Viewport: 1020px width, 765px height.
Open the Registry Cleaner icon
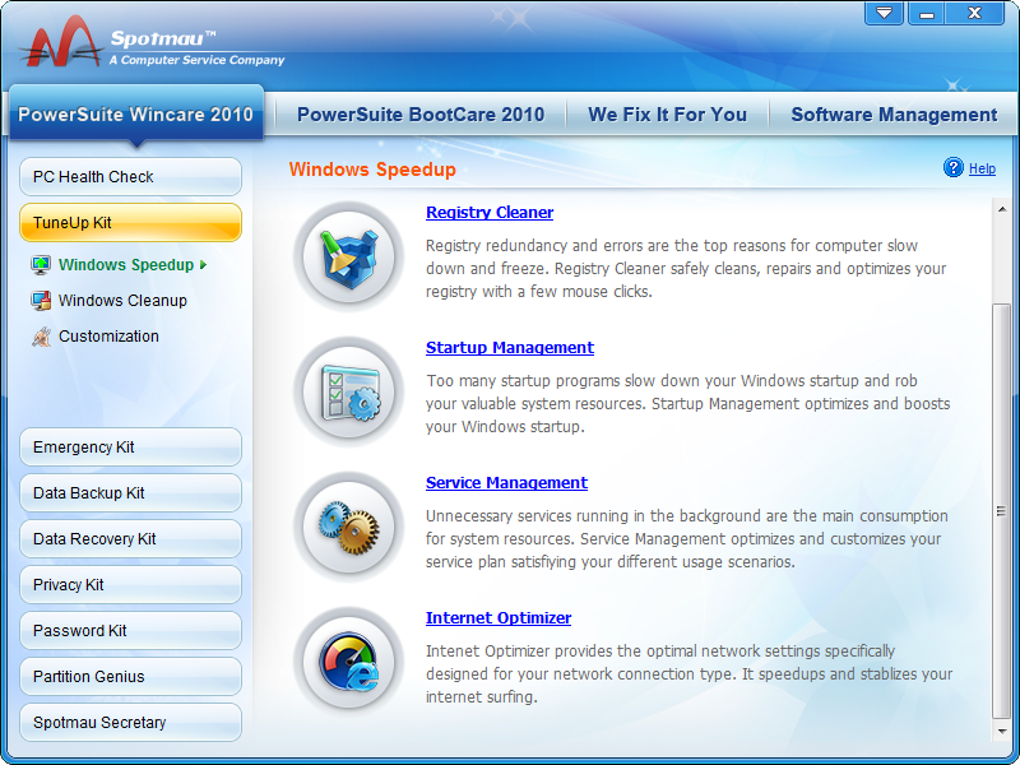[x=349, y=257]
